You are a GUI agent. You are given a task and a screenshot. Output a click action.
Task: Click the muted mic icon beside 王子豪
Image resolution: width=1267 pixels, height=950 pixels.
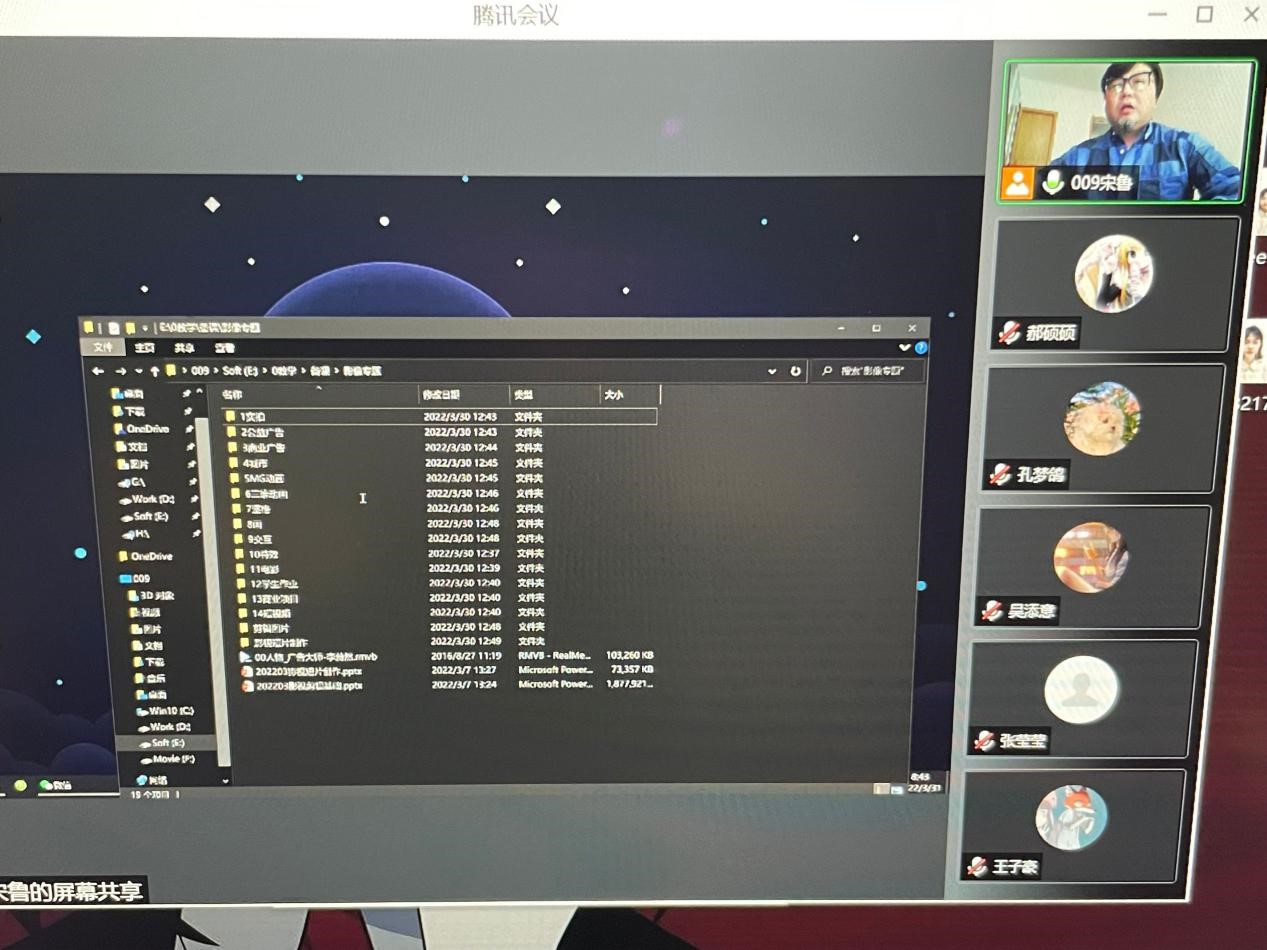(x=976, y=866)
